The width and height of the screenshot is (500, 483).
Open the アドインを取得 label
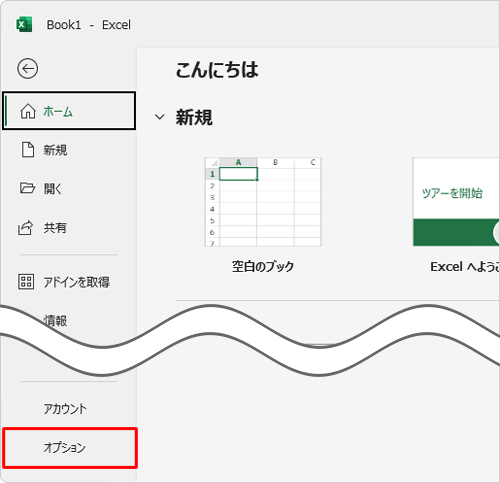(x=77, y=282)
